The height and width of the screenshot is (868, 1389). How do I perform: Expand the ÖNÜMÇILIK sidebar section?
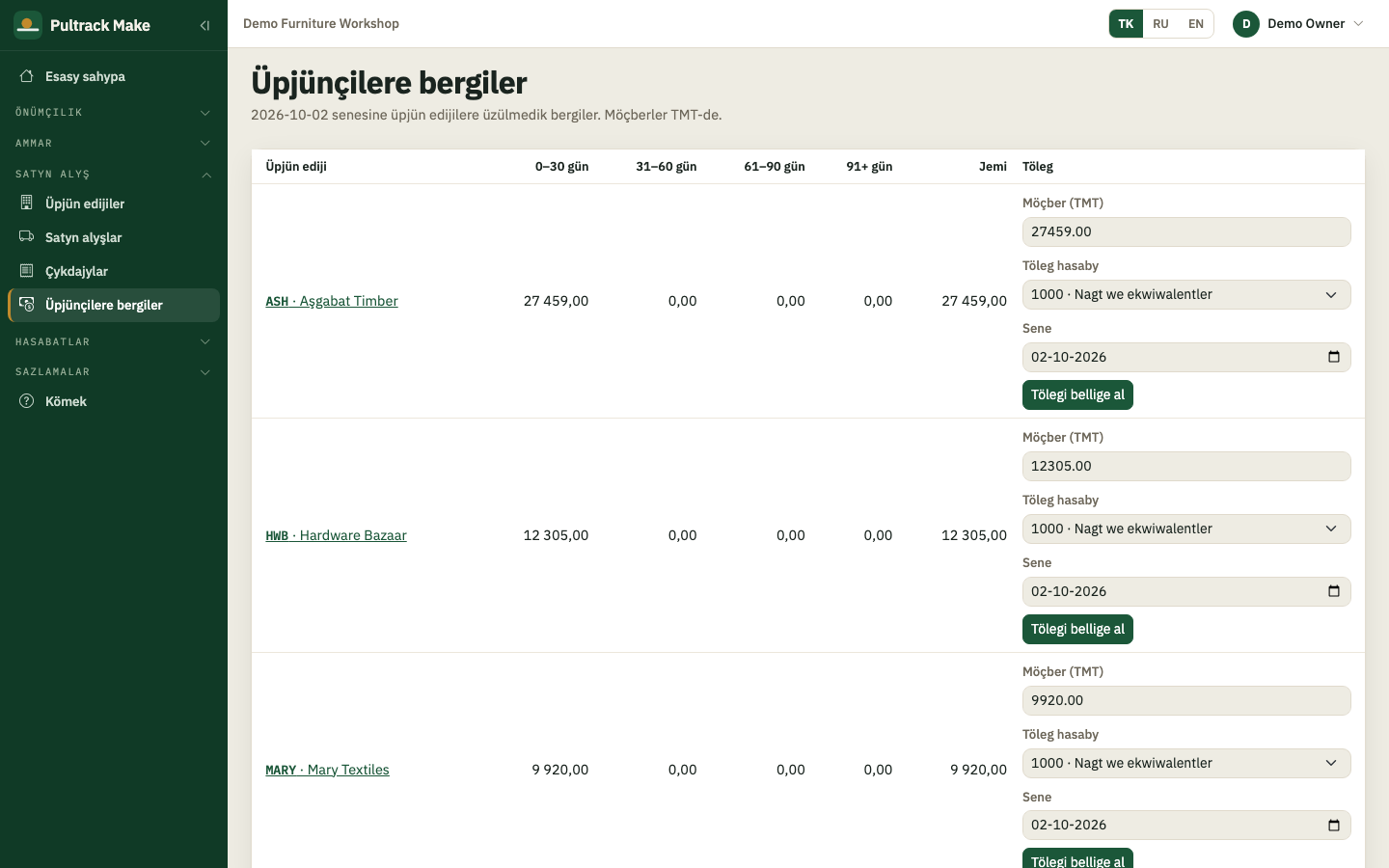[114, 113]
